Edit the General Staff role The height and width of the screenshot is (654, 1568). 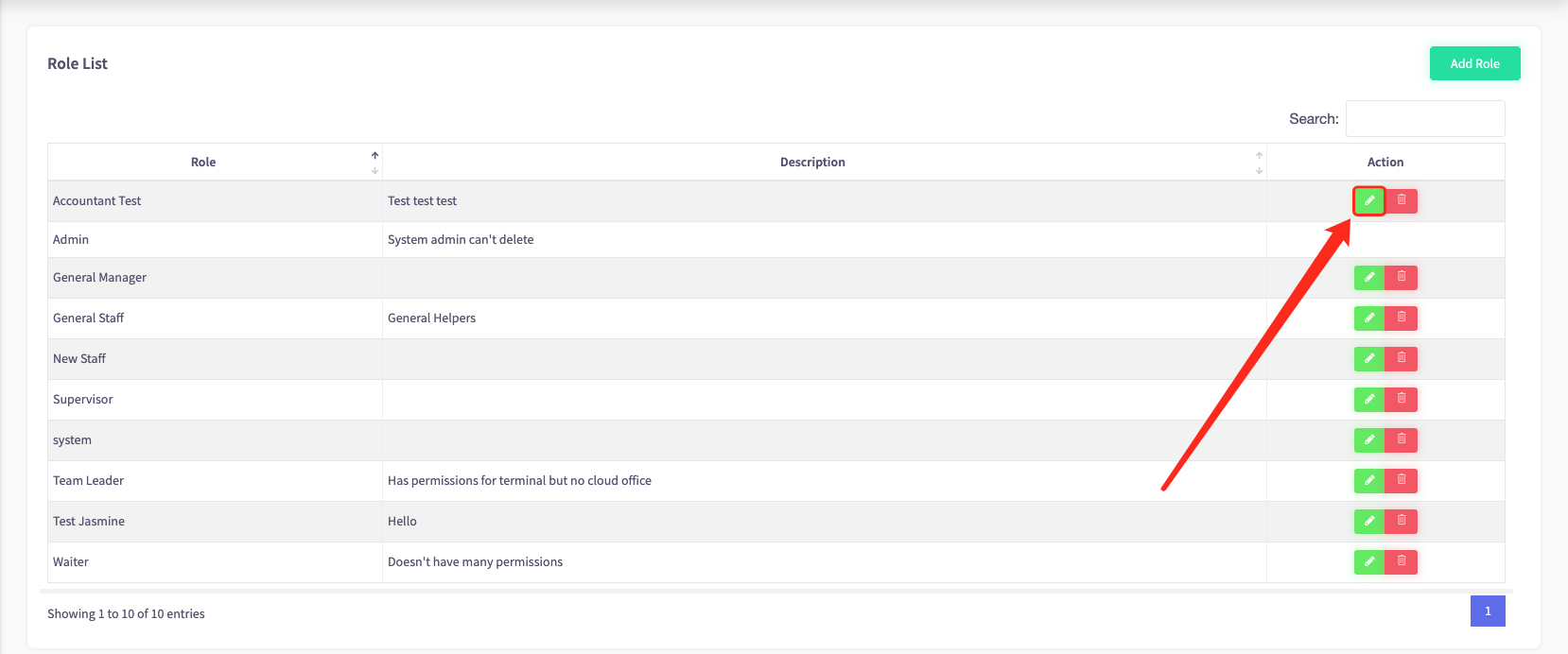point(1368,318)
